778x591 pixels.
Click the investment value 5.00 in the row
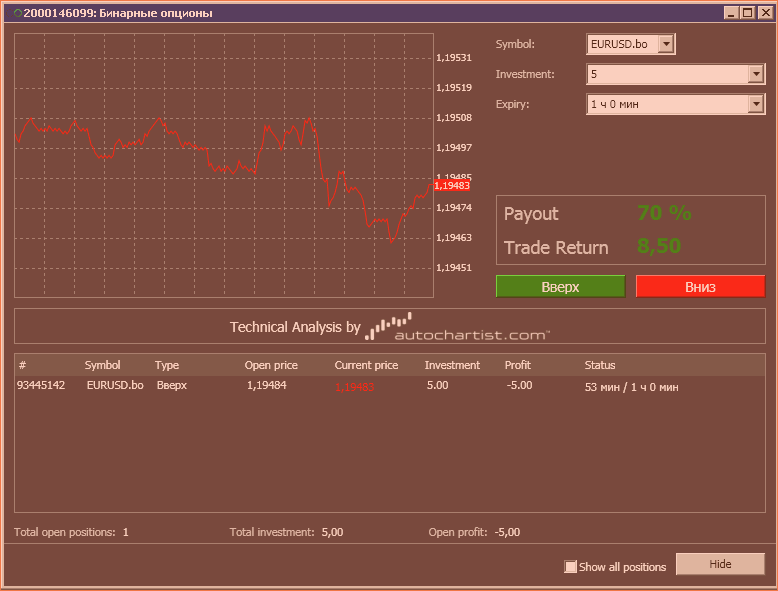click(437, 386)
